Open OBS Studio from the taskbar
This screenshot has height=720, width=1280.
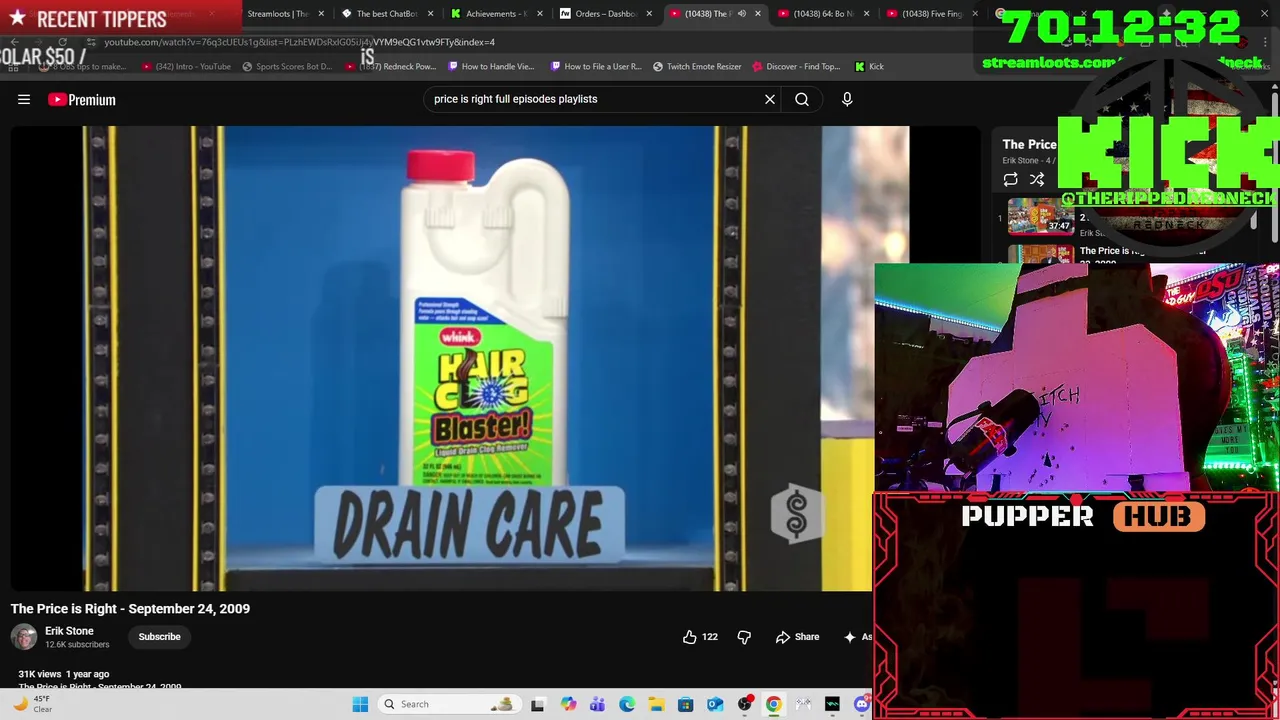click(x=744, y=704)
